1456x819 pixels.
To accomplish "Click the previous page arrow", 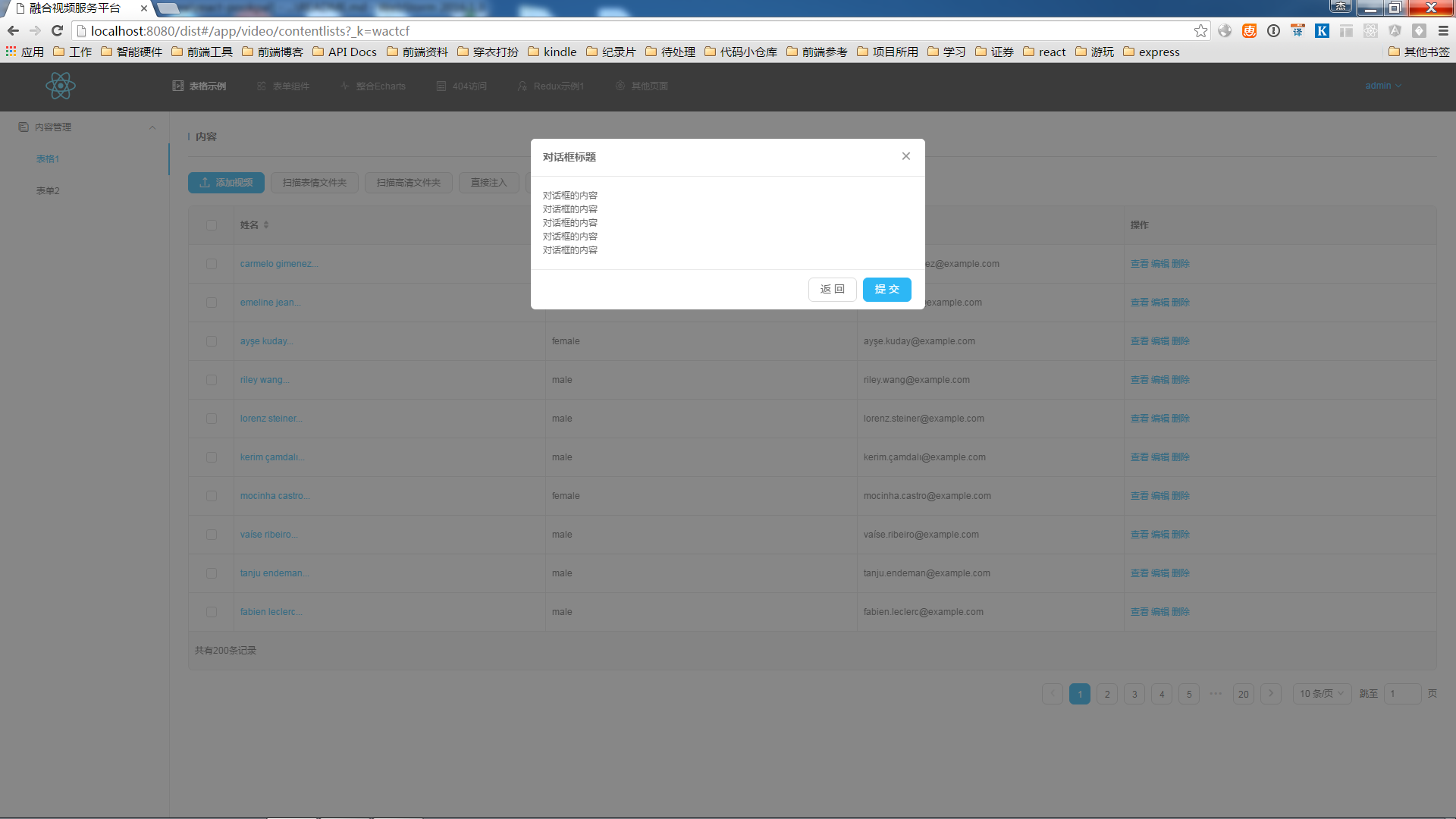I will pyautogui.click(x=1053, y=694).
